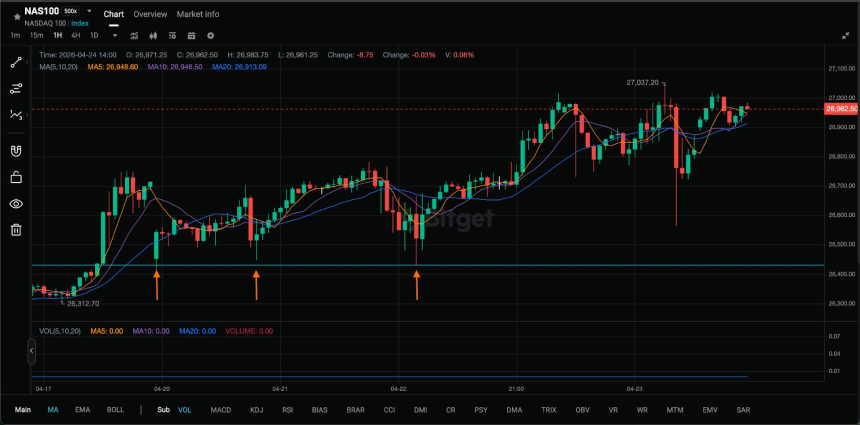Click the Main indicator group label
Viewport: 860px width, 425px height.
(22, 410)
